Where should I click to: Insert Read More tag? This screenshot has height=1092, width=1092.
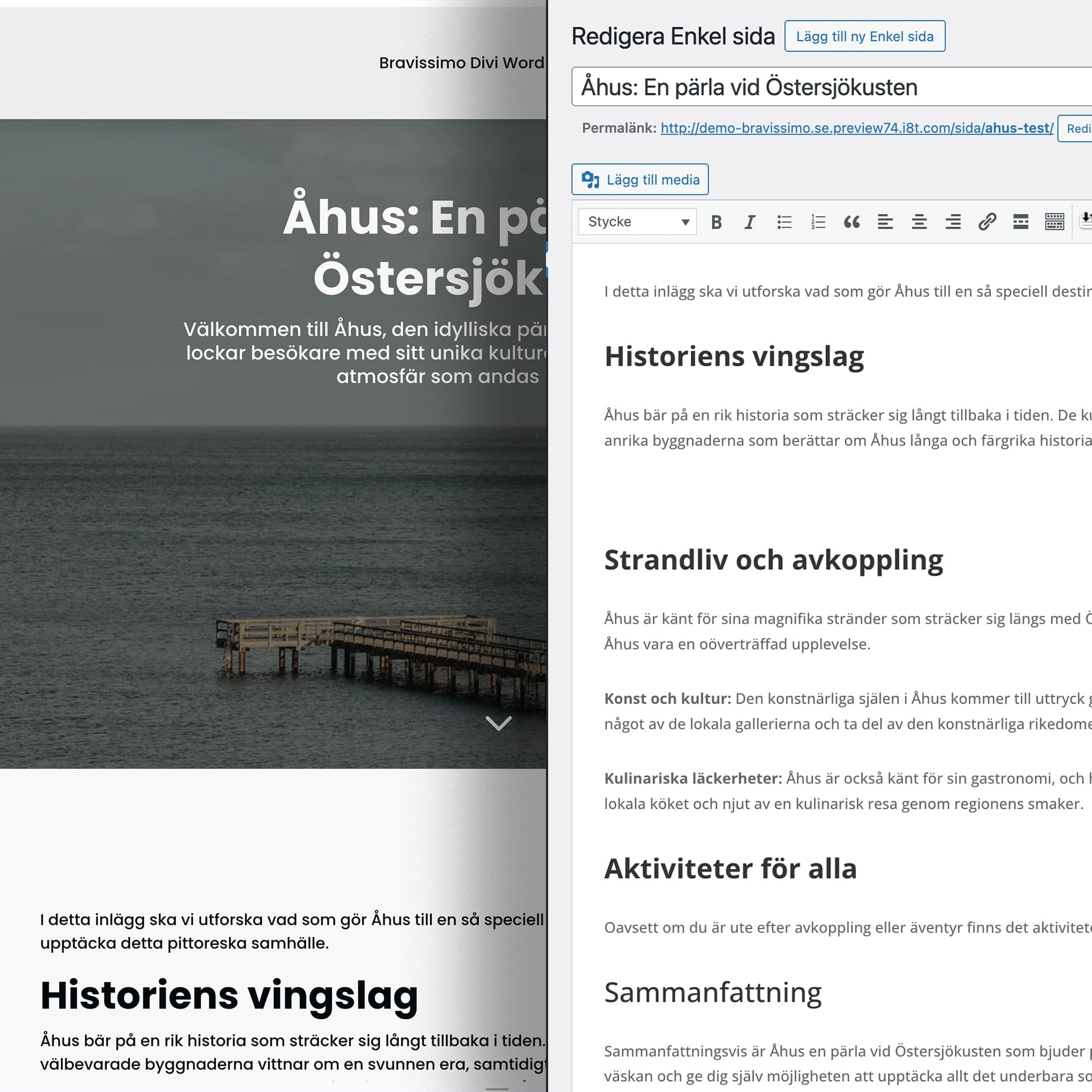pos(1020,222)
